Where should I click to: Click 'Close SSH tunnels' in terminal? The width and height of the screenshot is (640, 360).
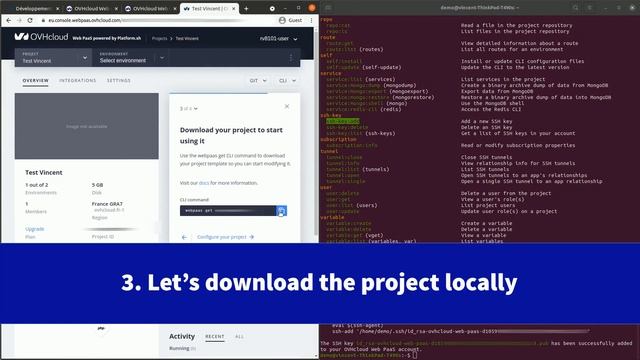(487, 157)
